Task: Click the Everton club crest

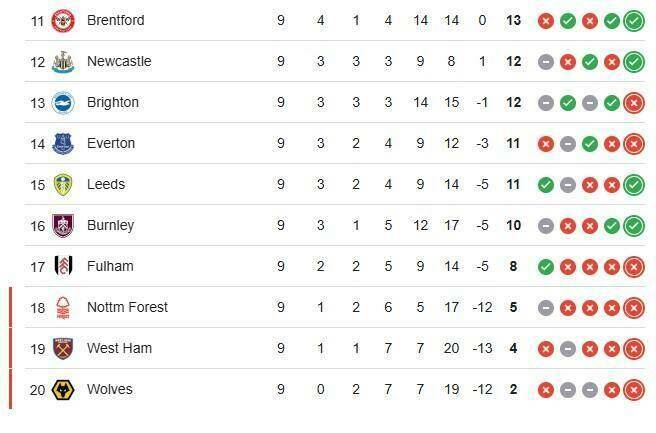Action: coord(63,143)
